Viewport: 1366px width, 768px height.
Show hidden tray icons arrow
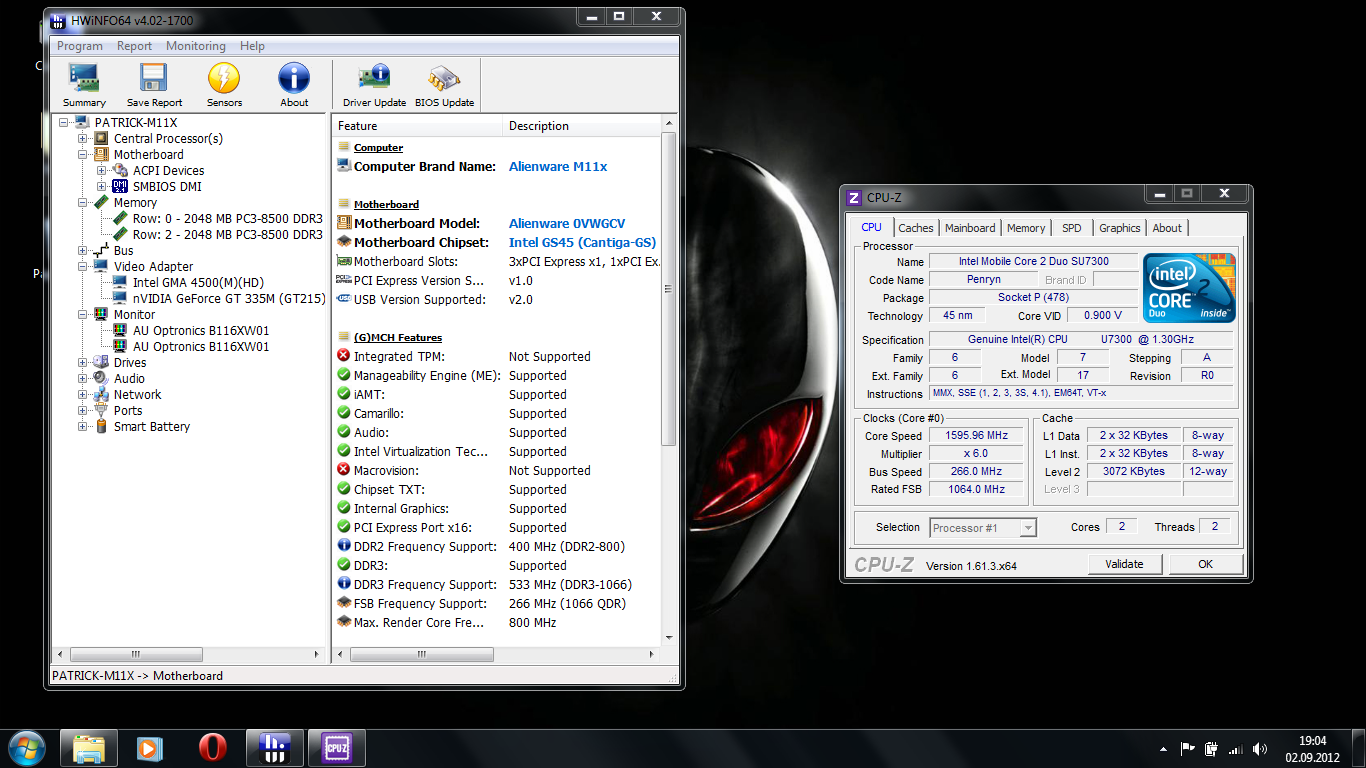(x=1163, y=749)
